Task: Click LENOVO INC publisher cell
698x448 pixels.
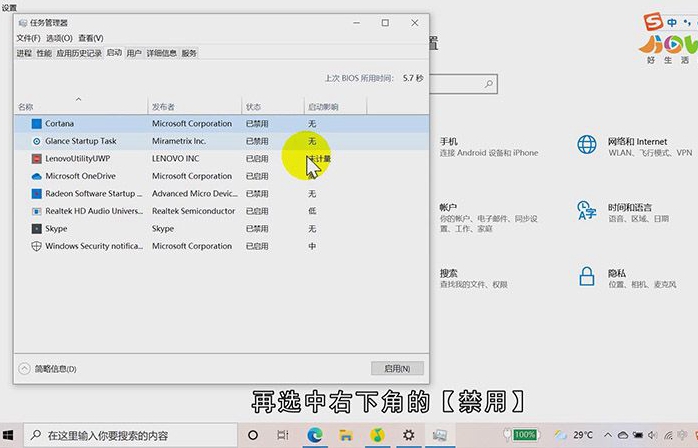Action: (175, 159)
